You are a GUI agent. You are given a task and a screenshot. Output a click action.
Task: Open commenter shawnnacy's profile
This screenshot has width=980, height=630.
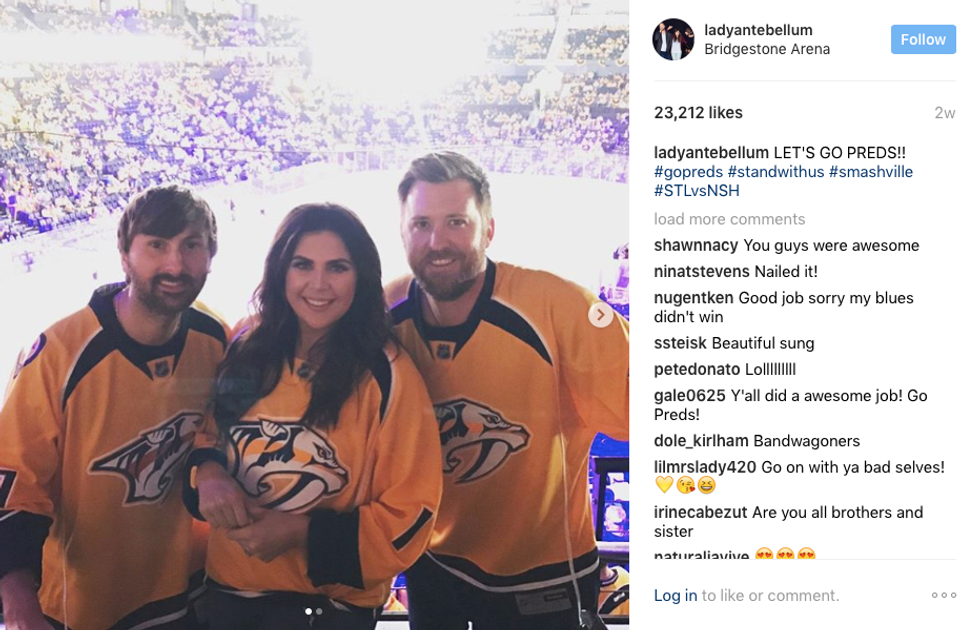pyautogui.click(x=696, y=246)
